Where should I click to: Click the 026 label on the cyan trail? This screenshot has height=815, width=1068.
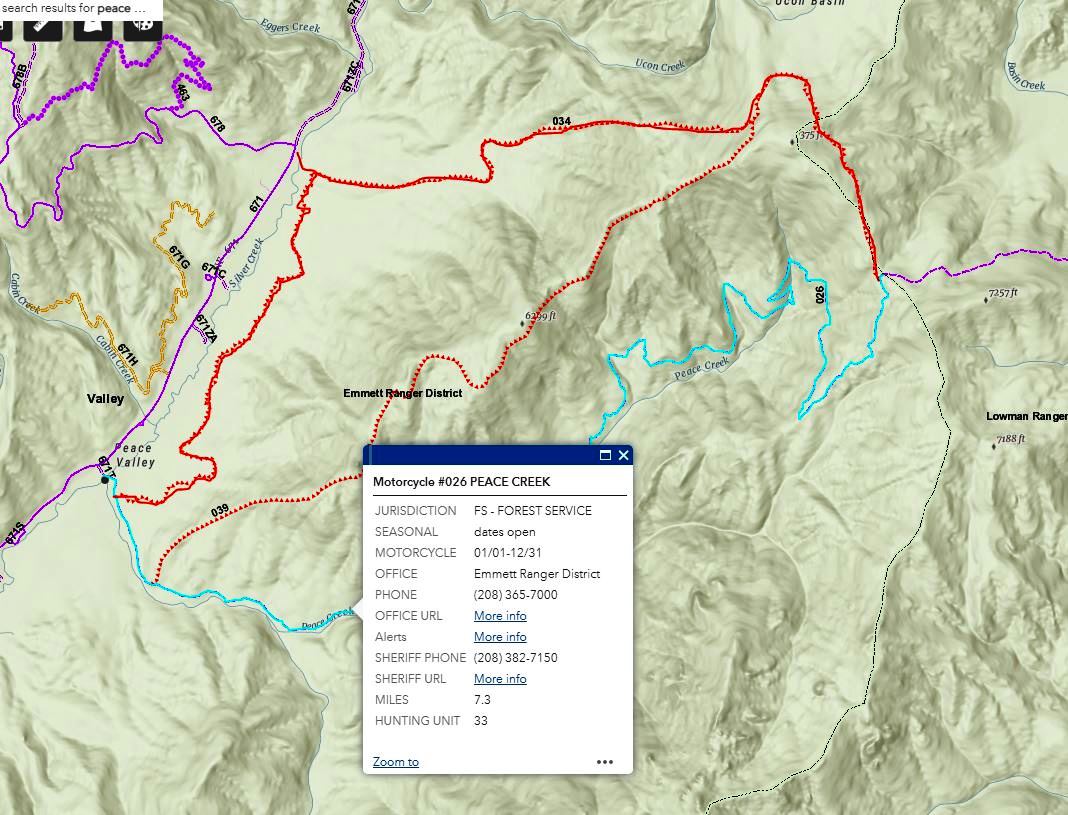coord(821,295)
